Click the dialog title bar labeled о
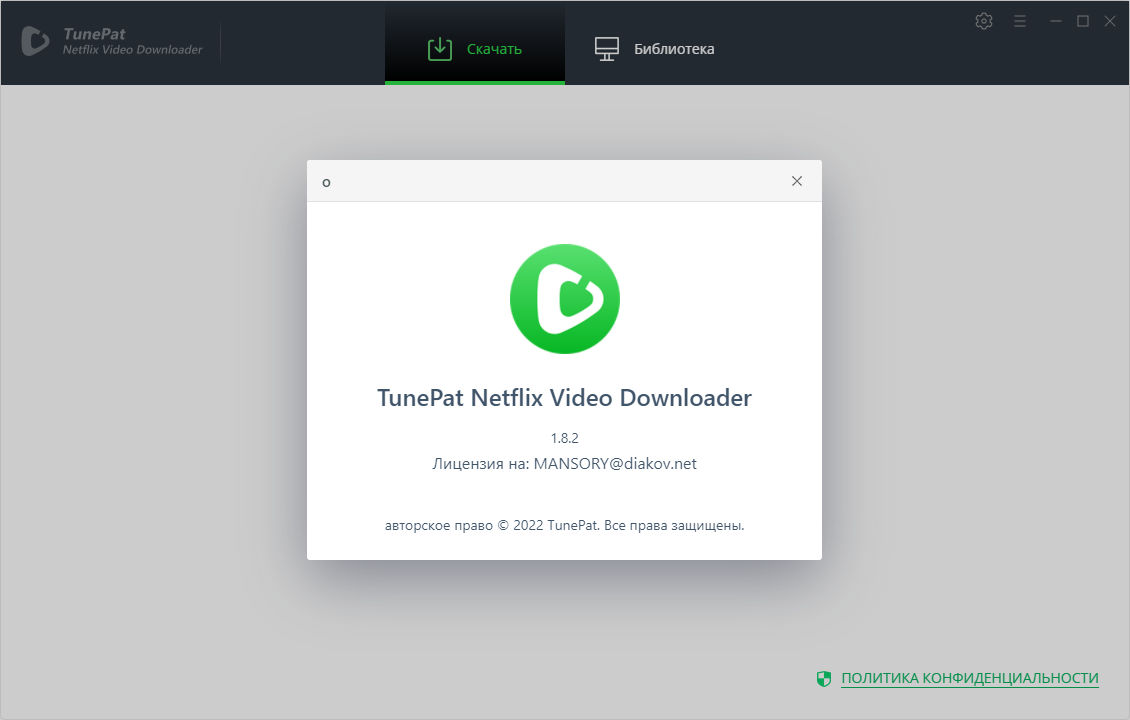This screenshot has height=720, width=1130. 540,181
